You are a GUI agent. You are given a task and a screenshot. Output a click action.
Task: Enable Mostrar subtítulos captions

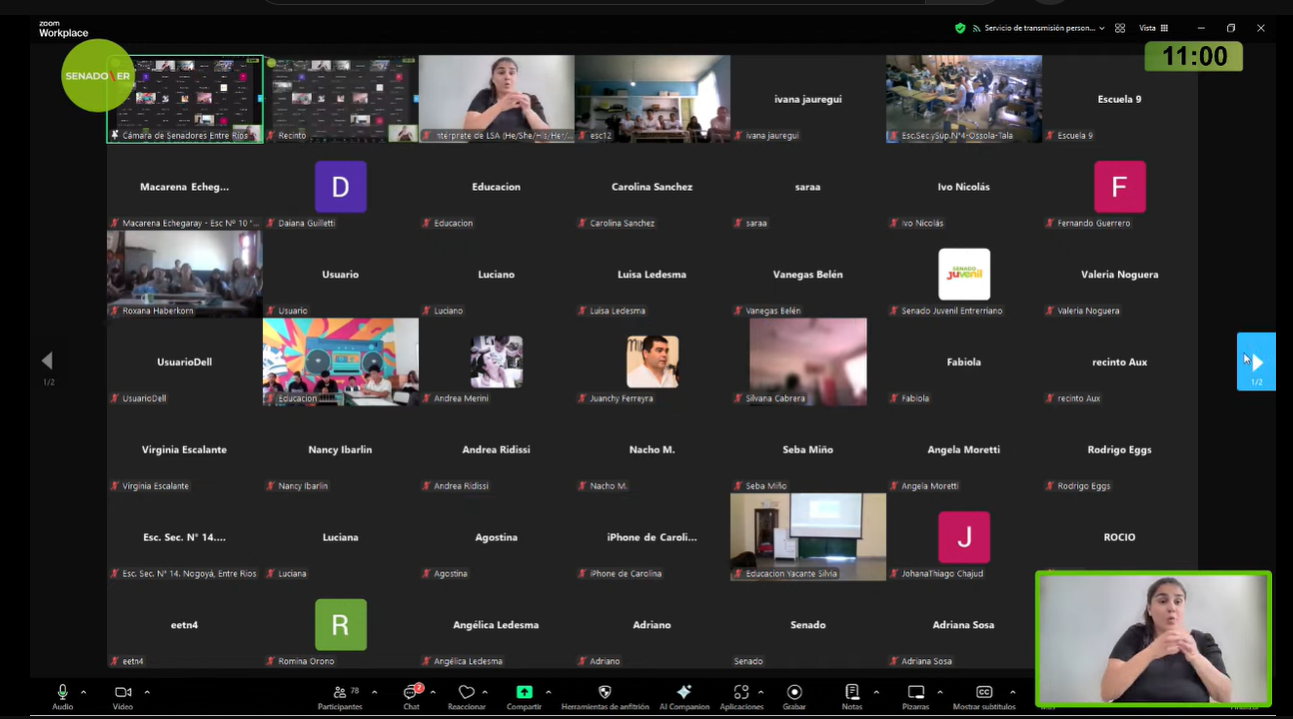tap(983, 692)
